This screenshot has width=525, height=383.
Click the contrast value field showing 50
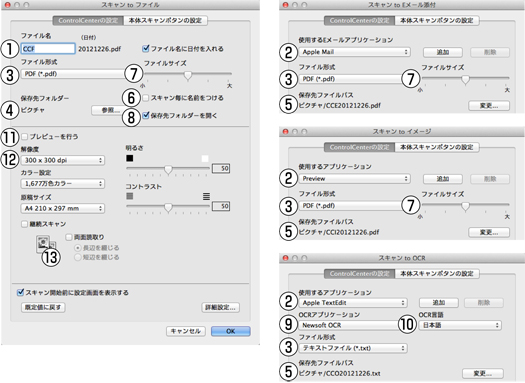point(221,206)
